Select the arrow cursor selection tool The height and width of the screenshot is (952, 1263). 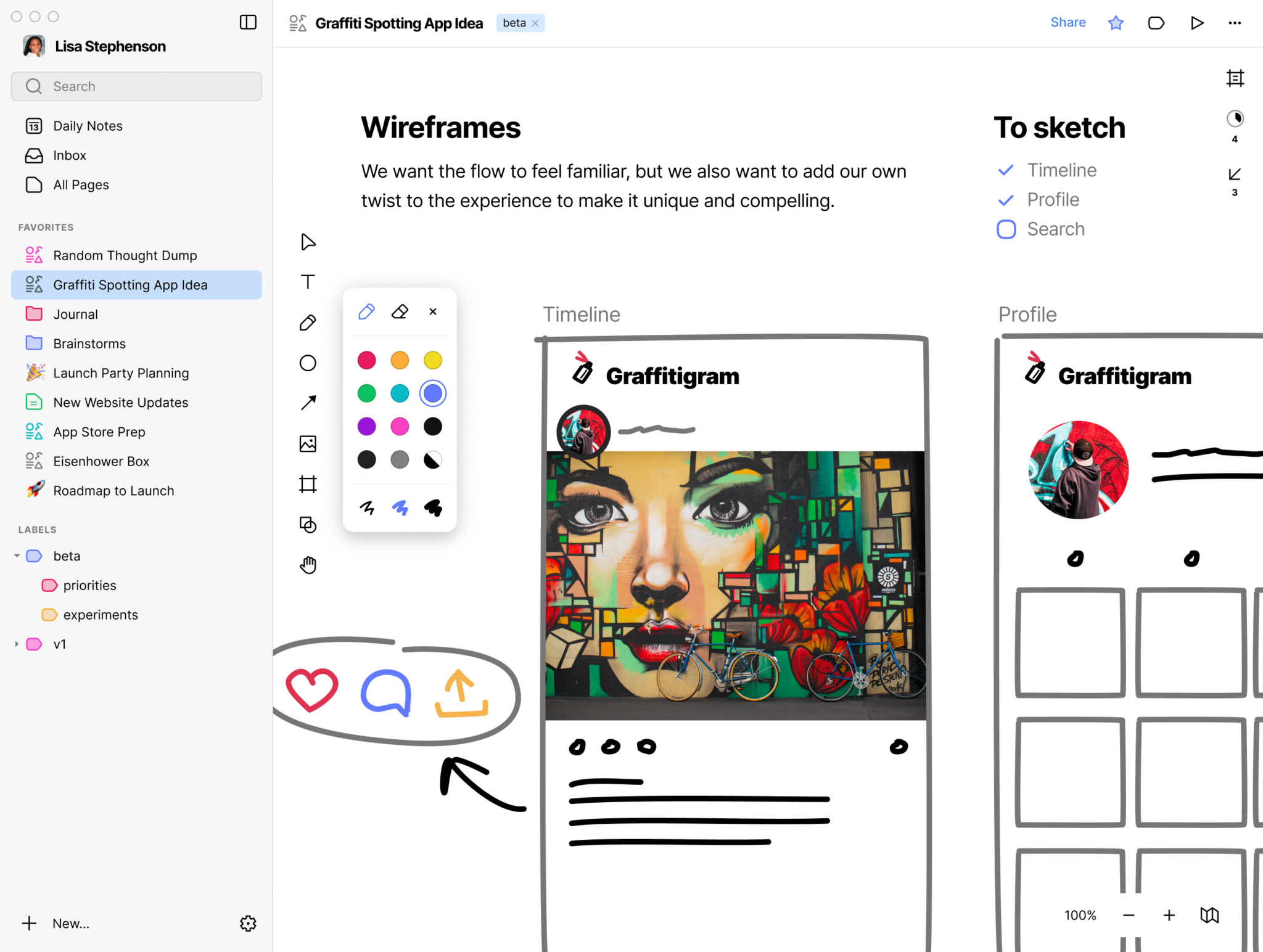308,241
